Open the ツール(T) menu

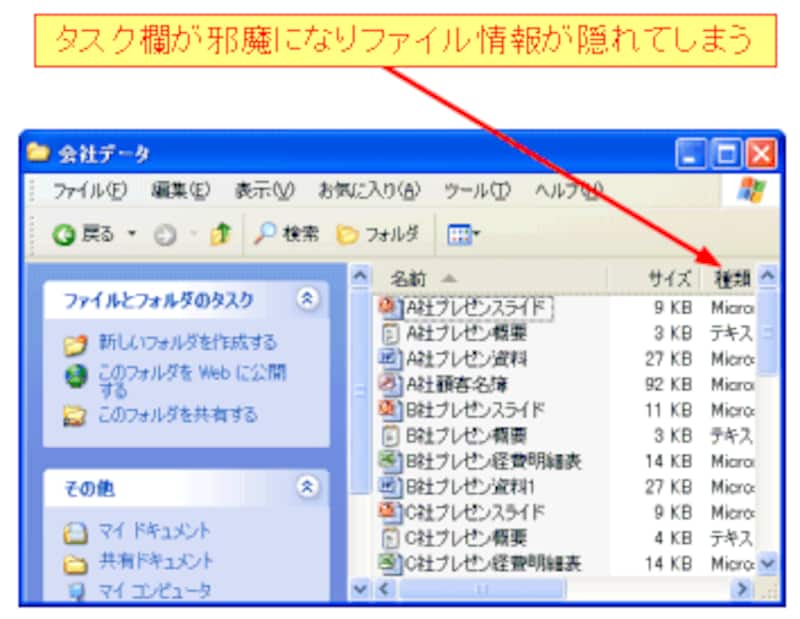pos(477,191)
